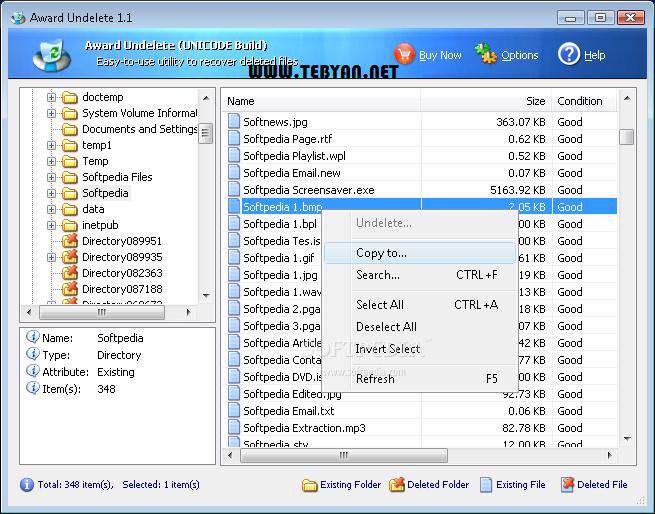Image resolution: width=655 pixels, height=514 pixels.
Task: Click the file icon of Softpedia Playlist.wpl
Action: pyautogui.click(x=234, y=155)
